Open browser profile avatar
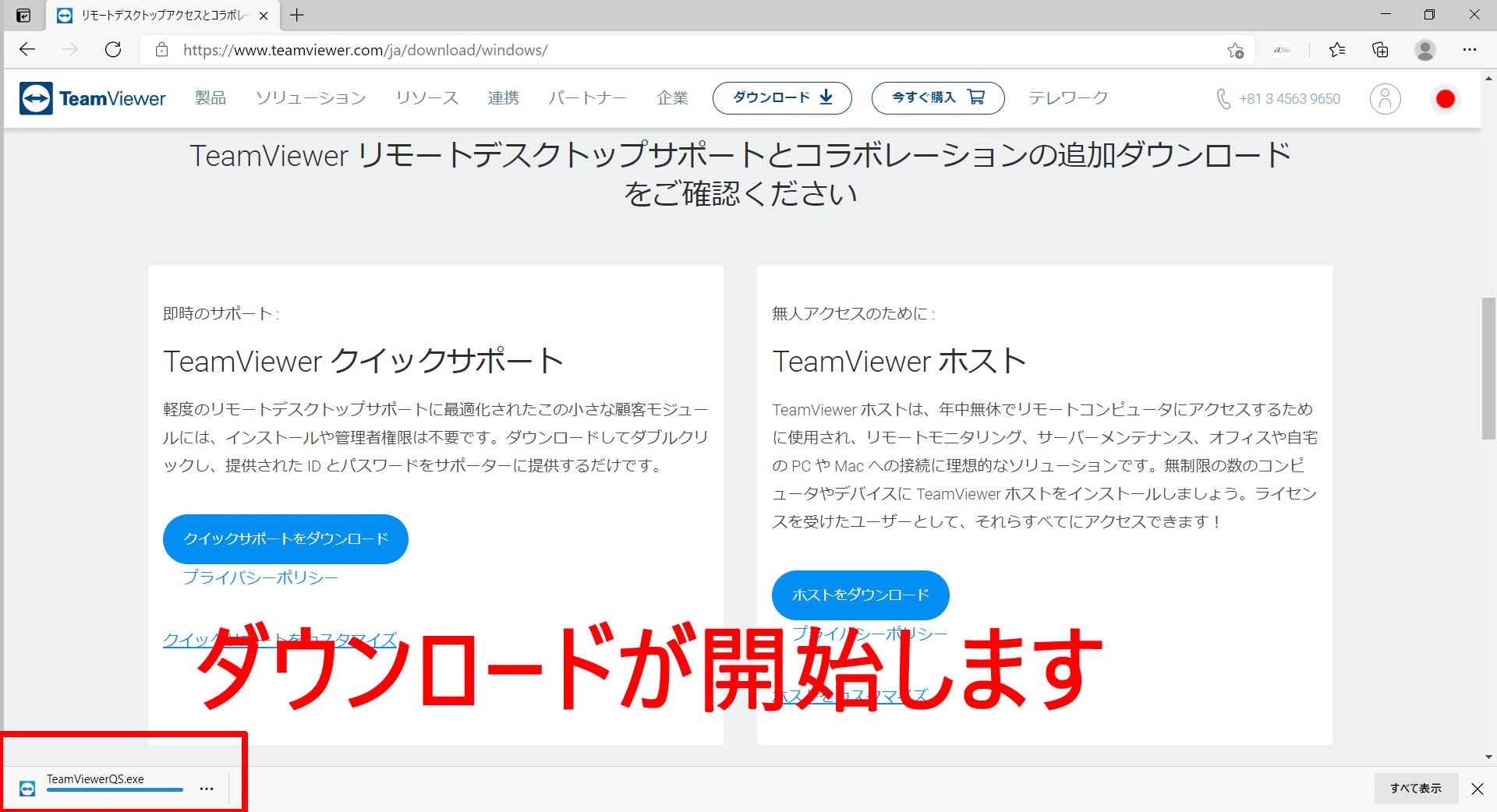Screen dimensions: 1497x812 (1424, 50)
